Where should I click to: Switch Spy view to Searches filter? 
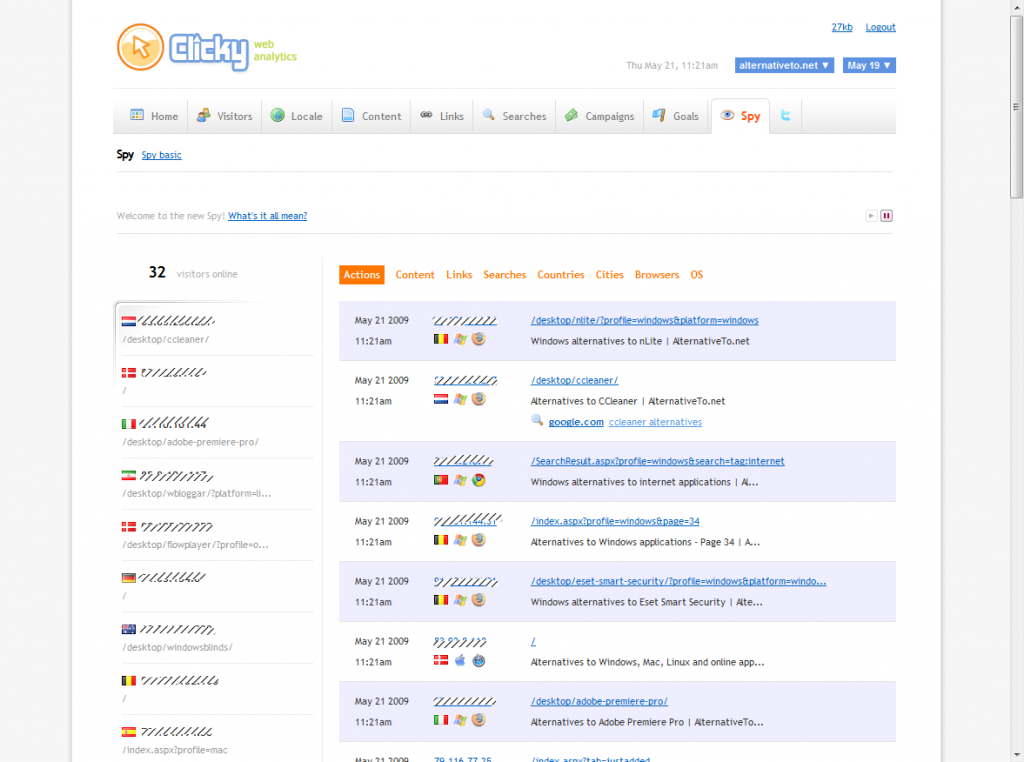[505, 275]
